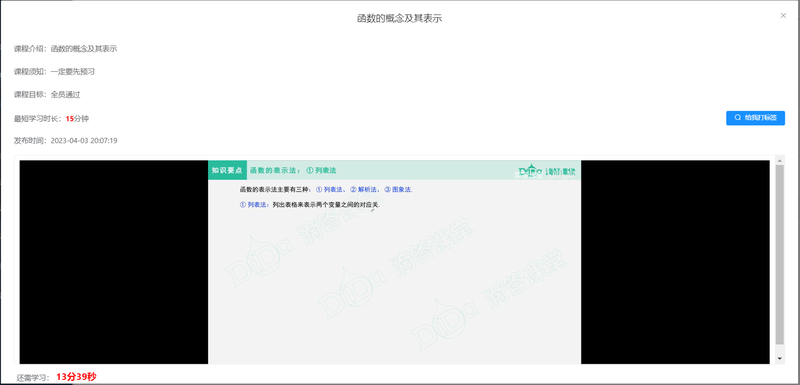The height and width of the screenshot is (385, 800).
Task: Click the vertical scrollbar thumb
Action: [779, 254]
